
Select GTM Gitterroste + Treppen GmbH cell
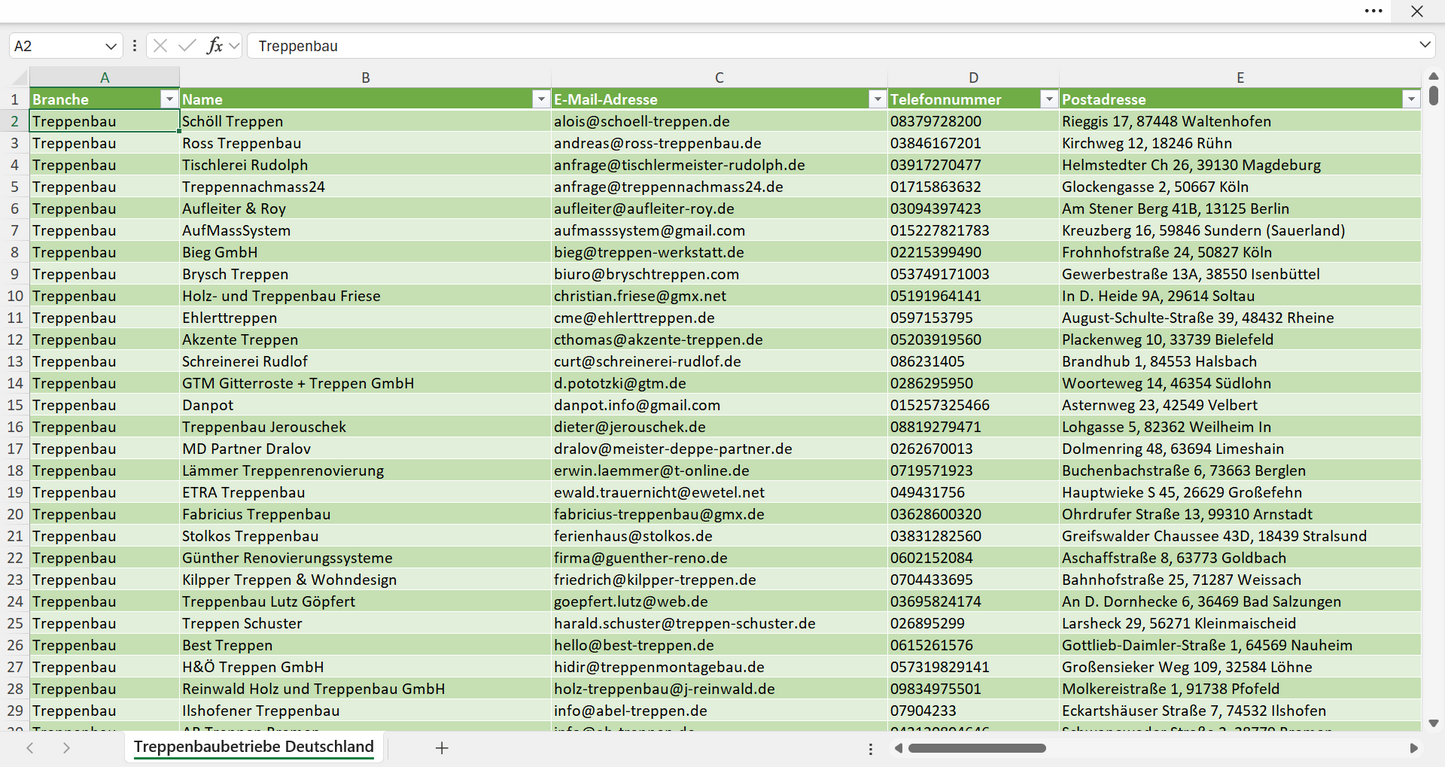coord(366,383)
